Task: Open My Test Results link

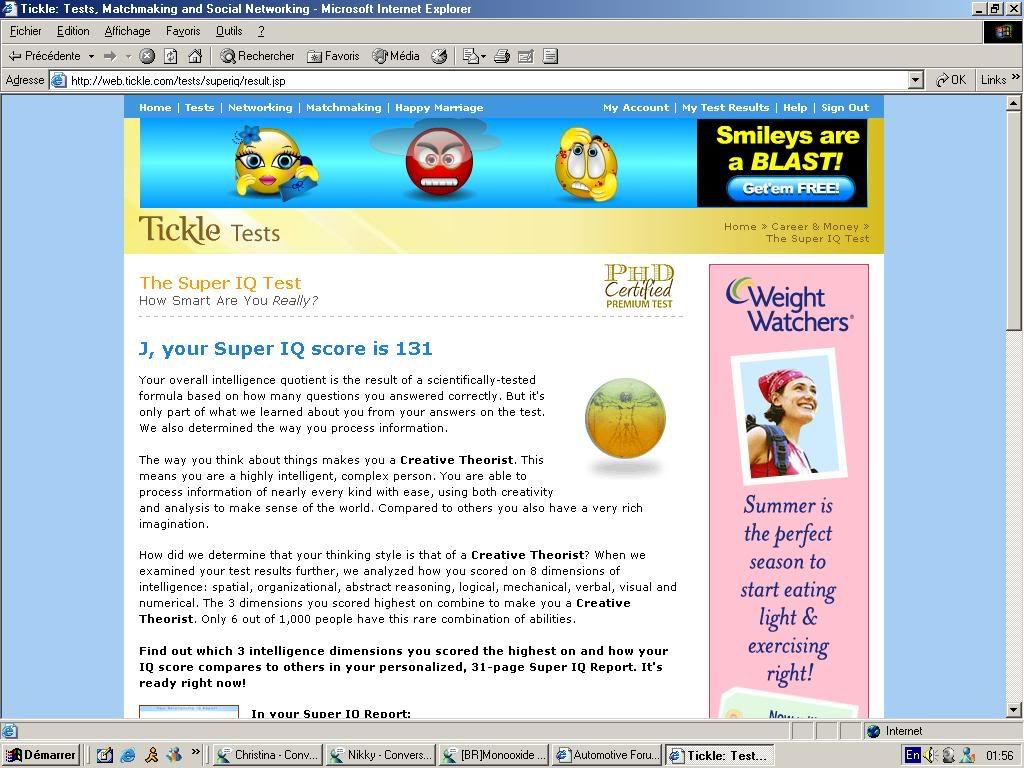Action: (725, 107)
